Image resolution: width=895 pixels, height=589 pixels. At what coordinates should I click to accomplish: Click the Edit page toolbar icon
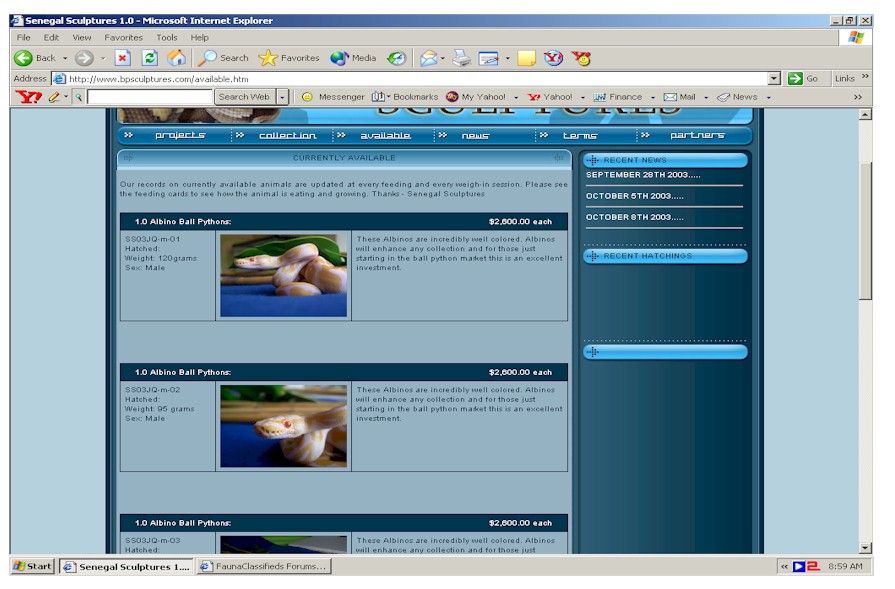[489, 58]
